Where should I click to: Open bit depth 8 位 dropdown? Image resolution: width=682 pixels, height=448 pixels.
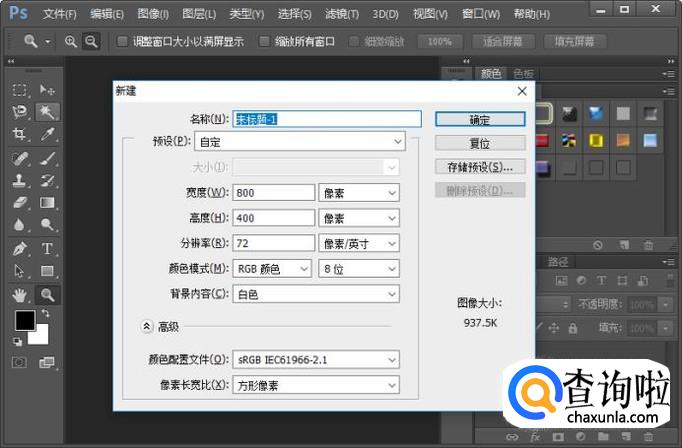[x=359, y=269]
